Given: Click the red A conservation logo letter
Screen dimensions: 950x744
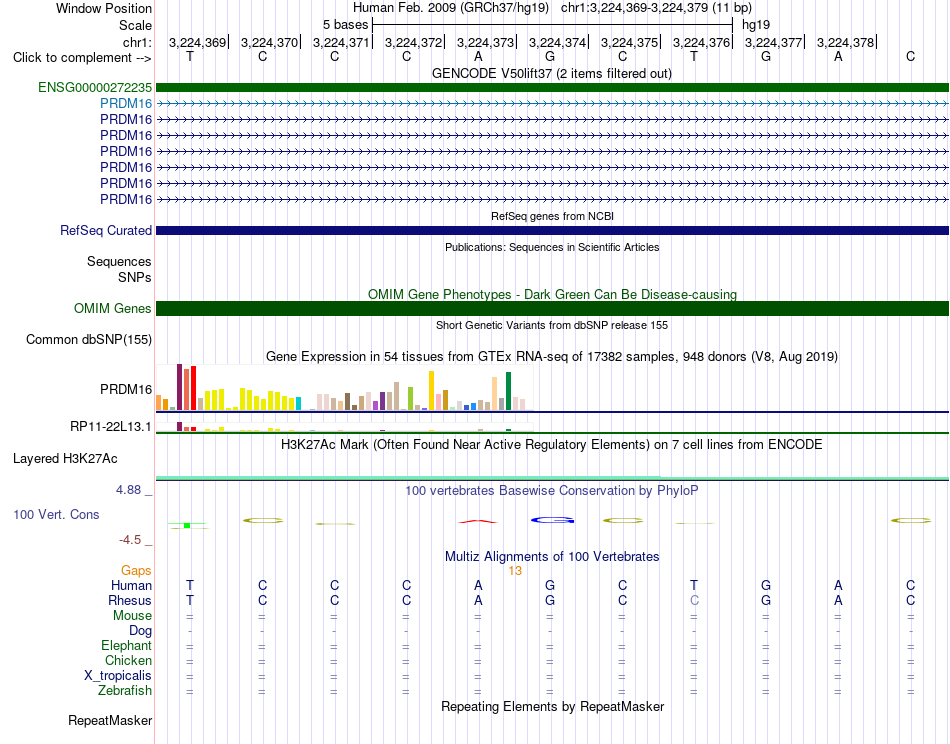Looking at the screenshot, I should (x=478, y=521).
